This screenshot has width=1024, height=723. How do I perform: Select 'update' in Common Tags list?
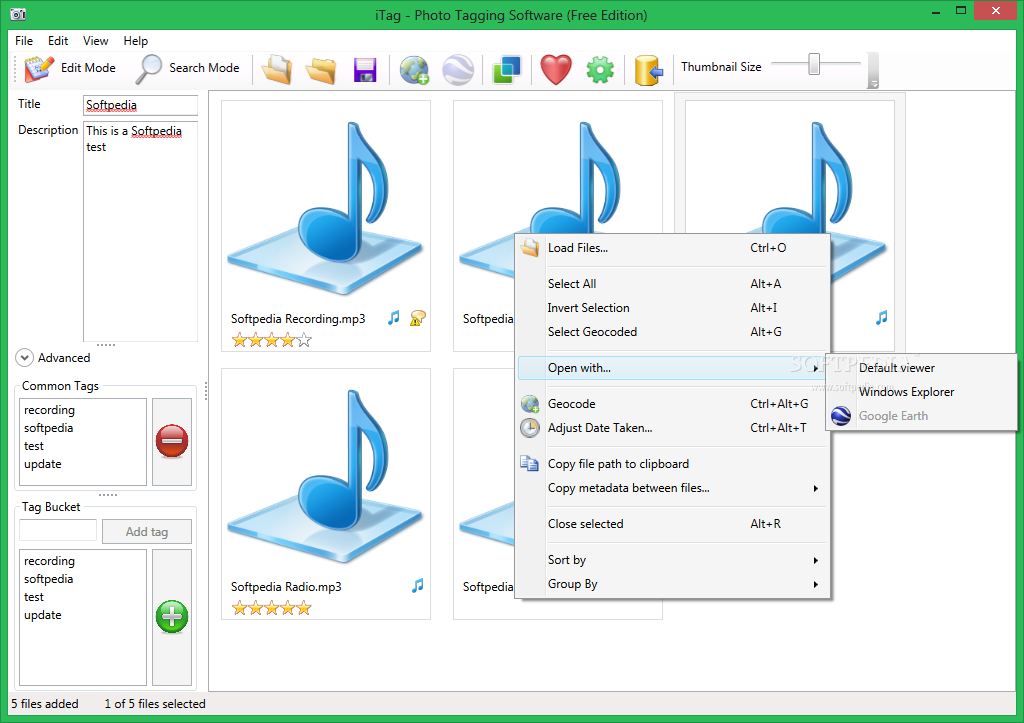pos(42,464)
